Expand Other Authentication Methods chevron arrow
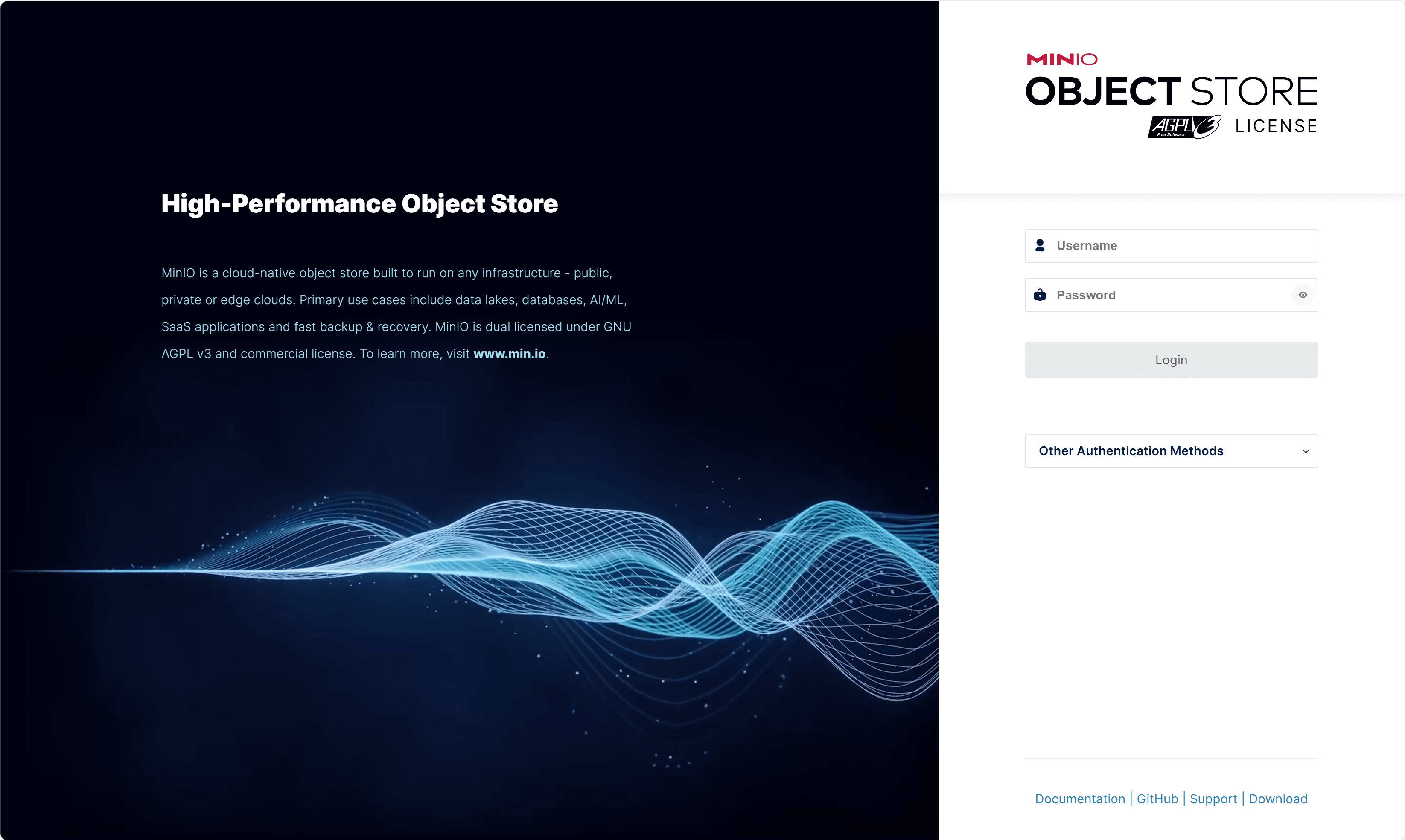The image size is (1405, 840). pos(1305,451)
